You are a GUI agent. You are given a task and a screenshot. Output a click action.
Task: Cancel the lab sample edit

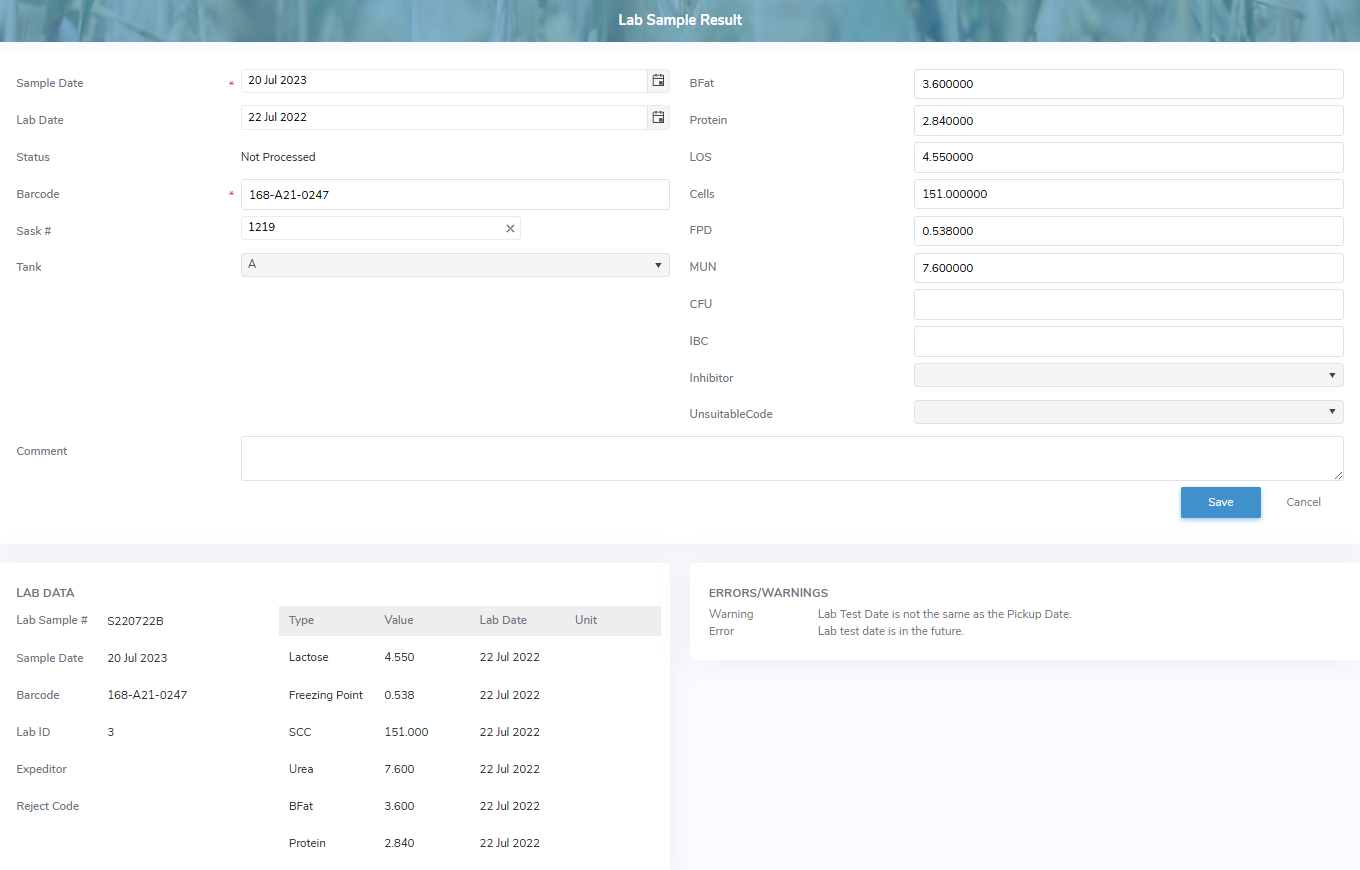click(x=1303, y=502)
